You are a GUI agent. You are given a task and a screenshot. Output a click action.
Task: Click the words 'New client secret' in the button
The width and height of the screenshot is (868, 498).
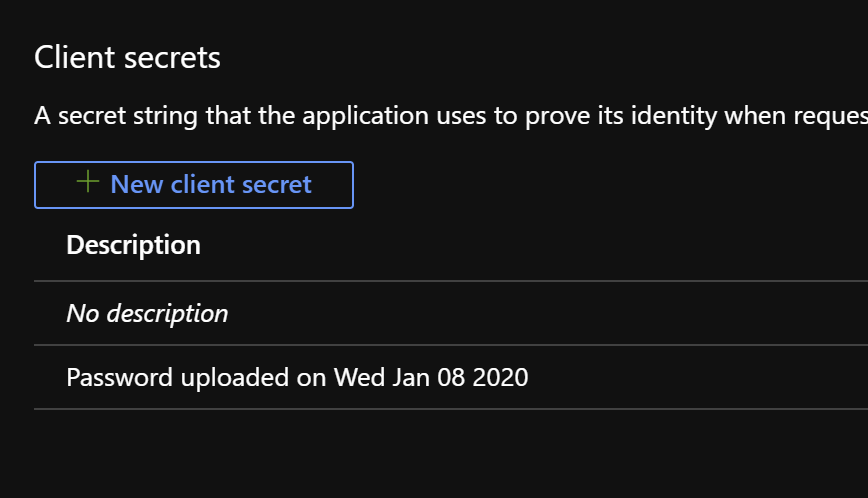[x=211, y=184]
